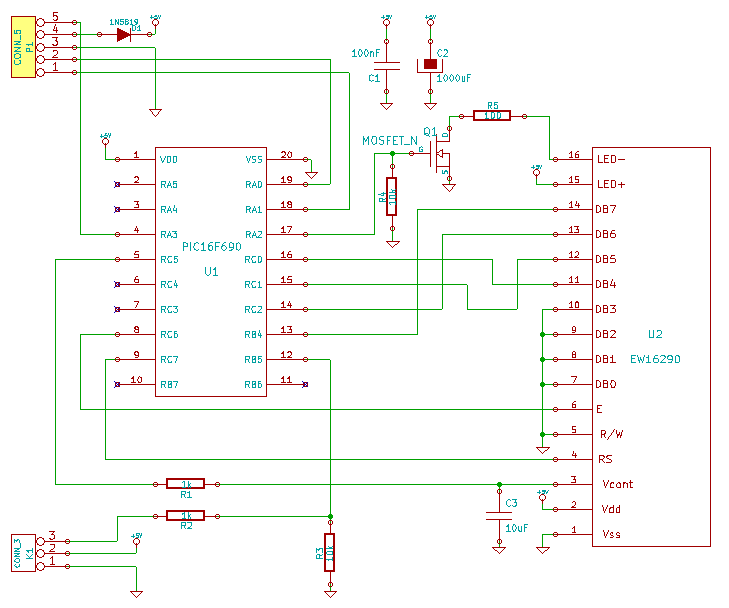Click the Q1 reference label

[x=430, y=132]
